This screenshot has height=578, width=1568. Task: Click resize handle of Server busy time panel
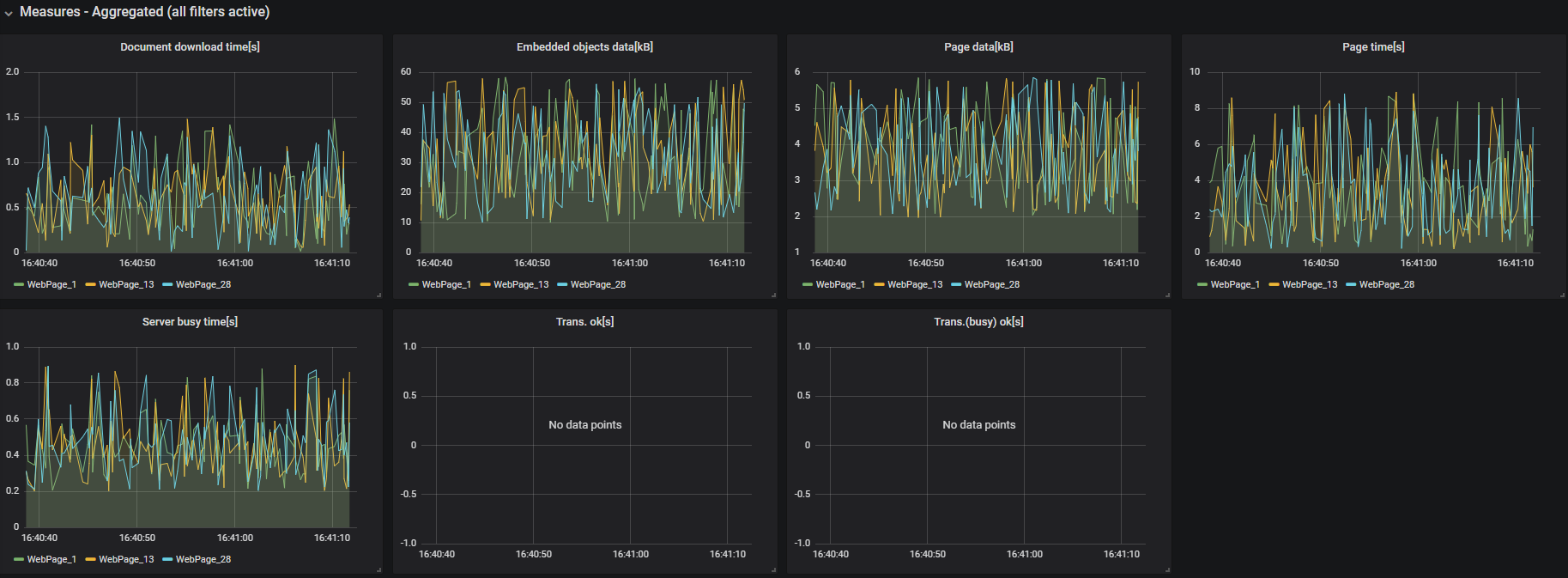(379, 570)
